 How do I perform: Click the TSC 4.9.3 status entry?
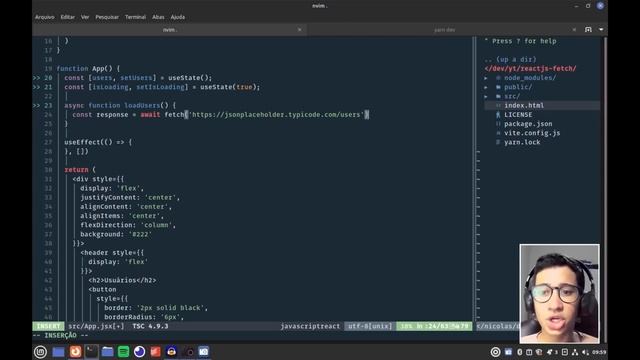coord(150,326)
